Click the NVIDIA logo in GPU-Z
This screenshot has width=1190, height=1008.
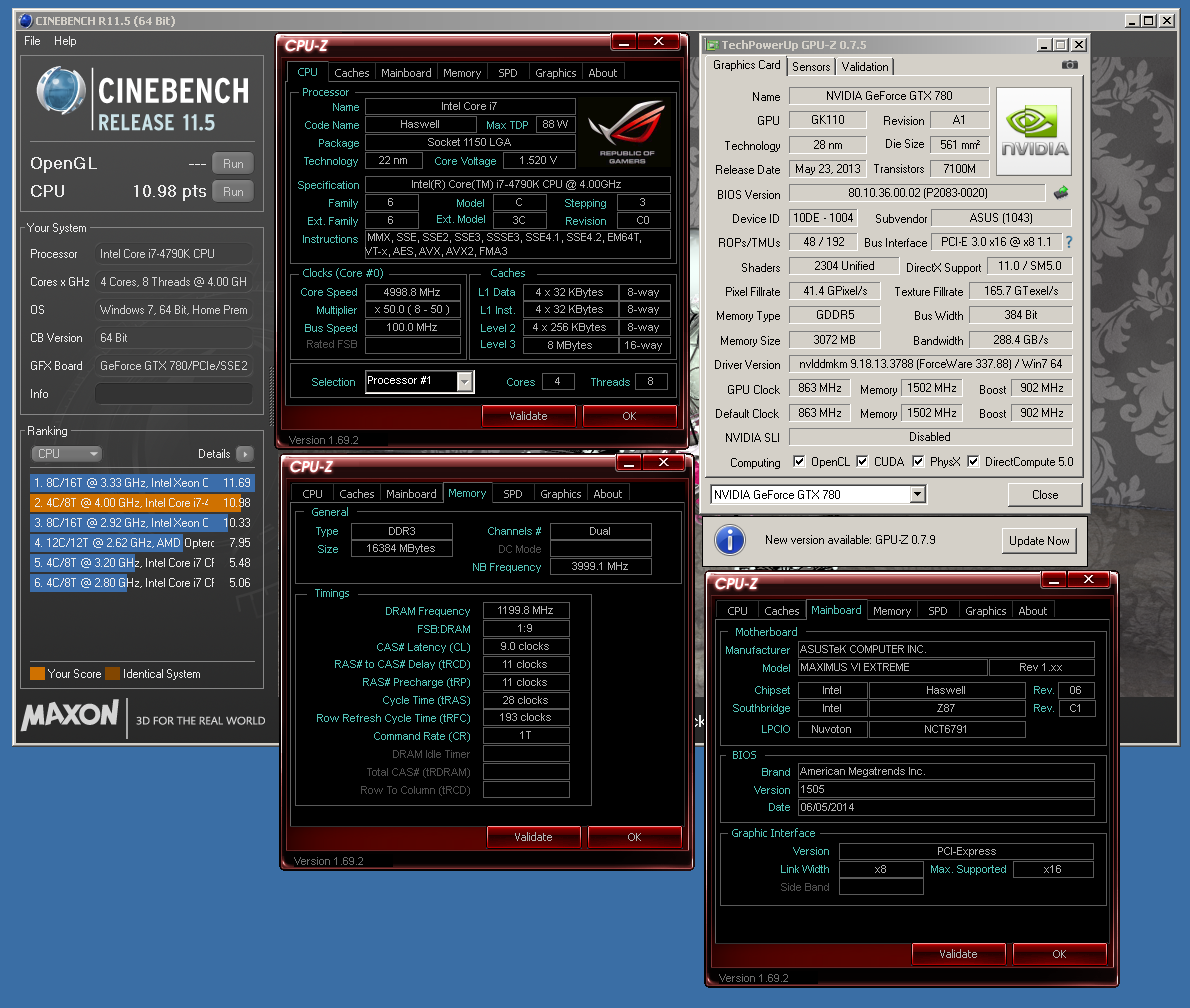click(1034, 132)
